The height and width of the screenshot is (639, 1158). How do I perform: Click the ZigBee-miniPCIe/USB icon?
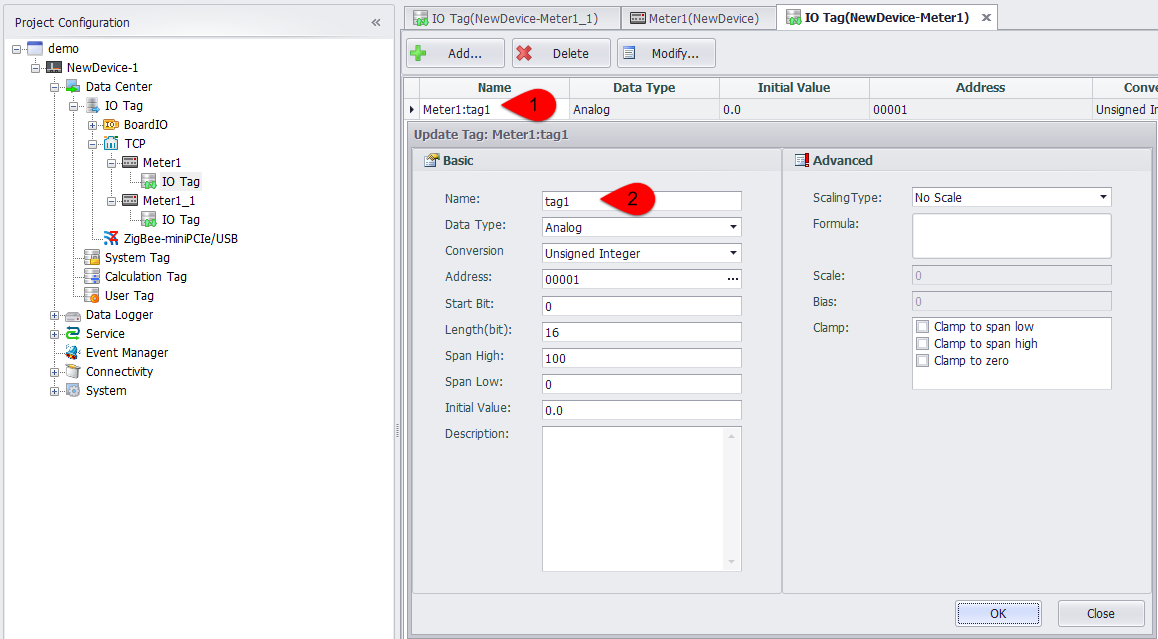(x=111, y=239)
